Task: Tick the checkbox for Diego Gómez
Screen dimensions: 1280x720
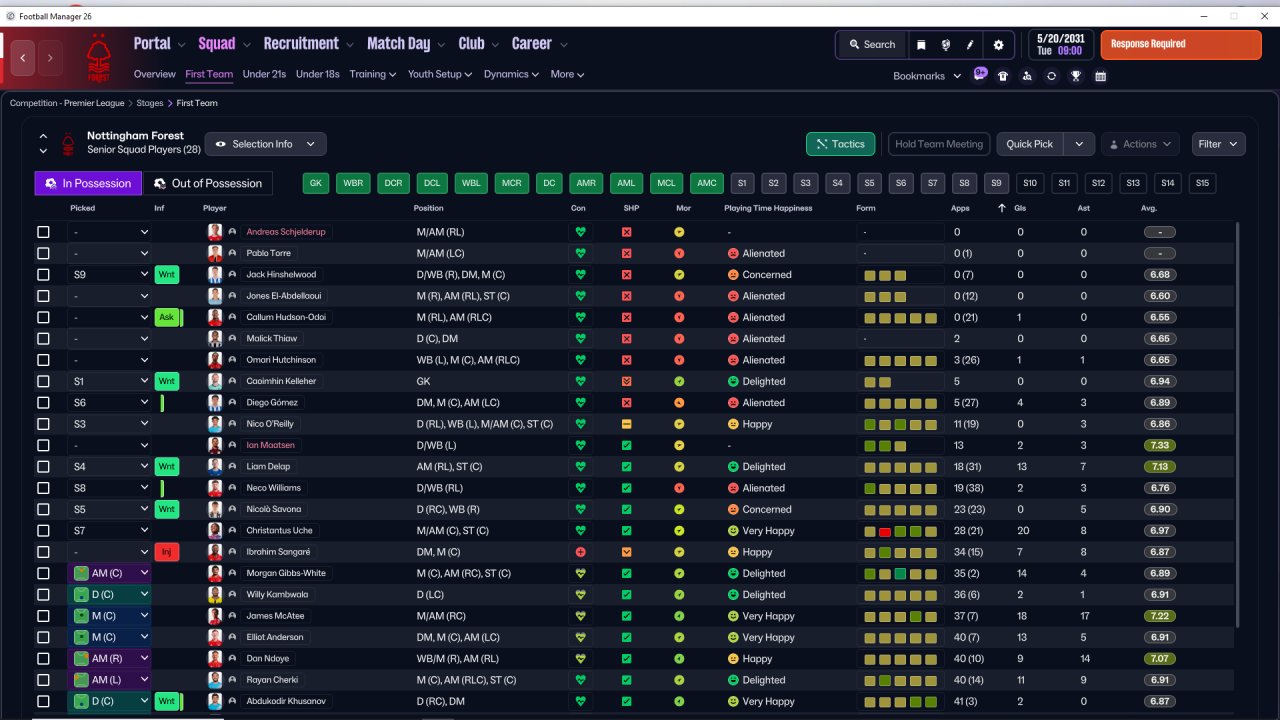Action: point(43,403)
